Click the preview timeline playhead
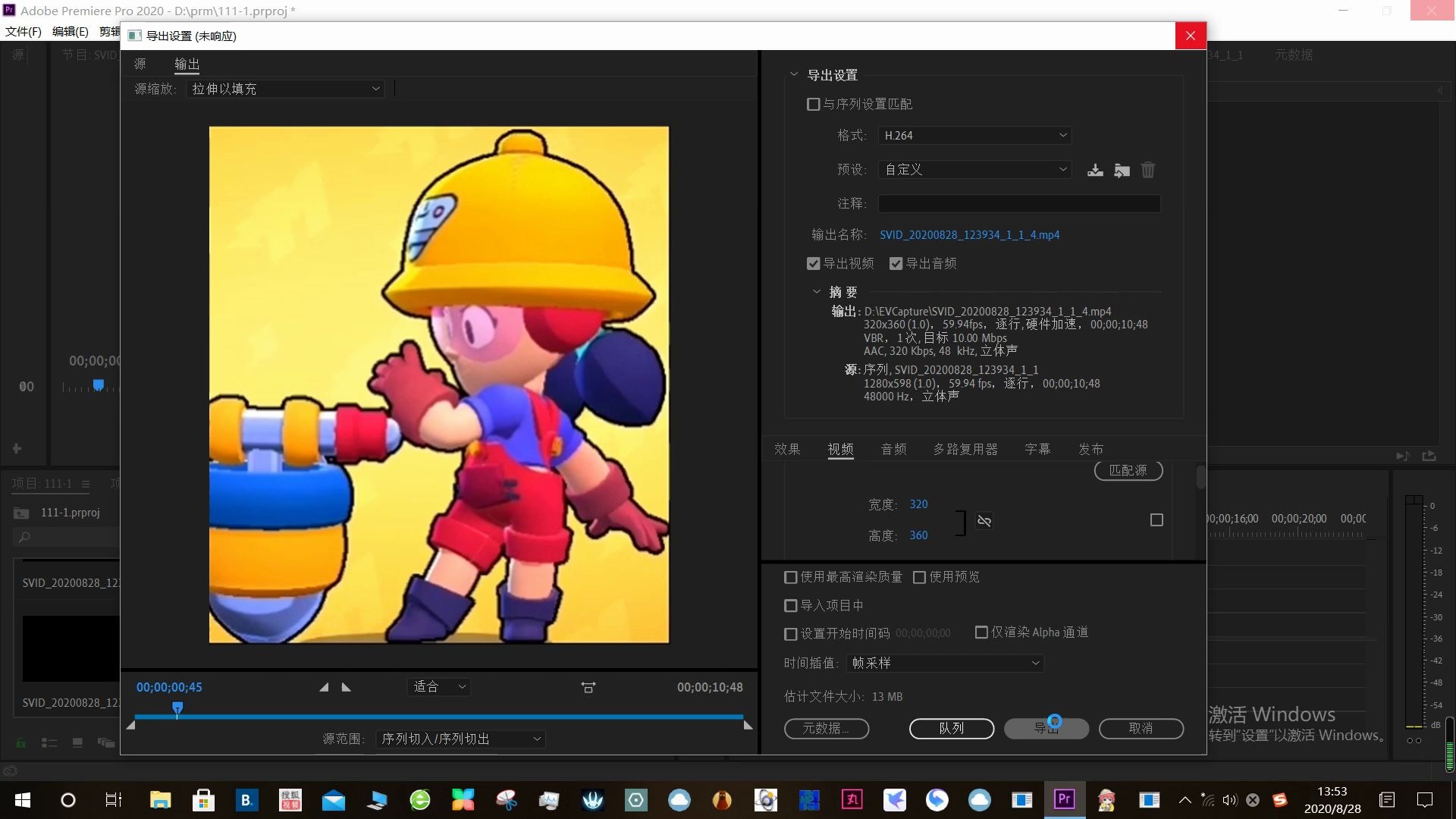Screen dimensions: 1456x819 tap(177, 709)
